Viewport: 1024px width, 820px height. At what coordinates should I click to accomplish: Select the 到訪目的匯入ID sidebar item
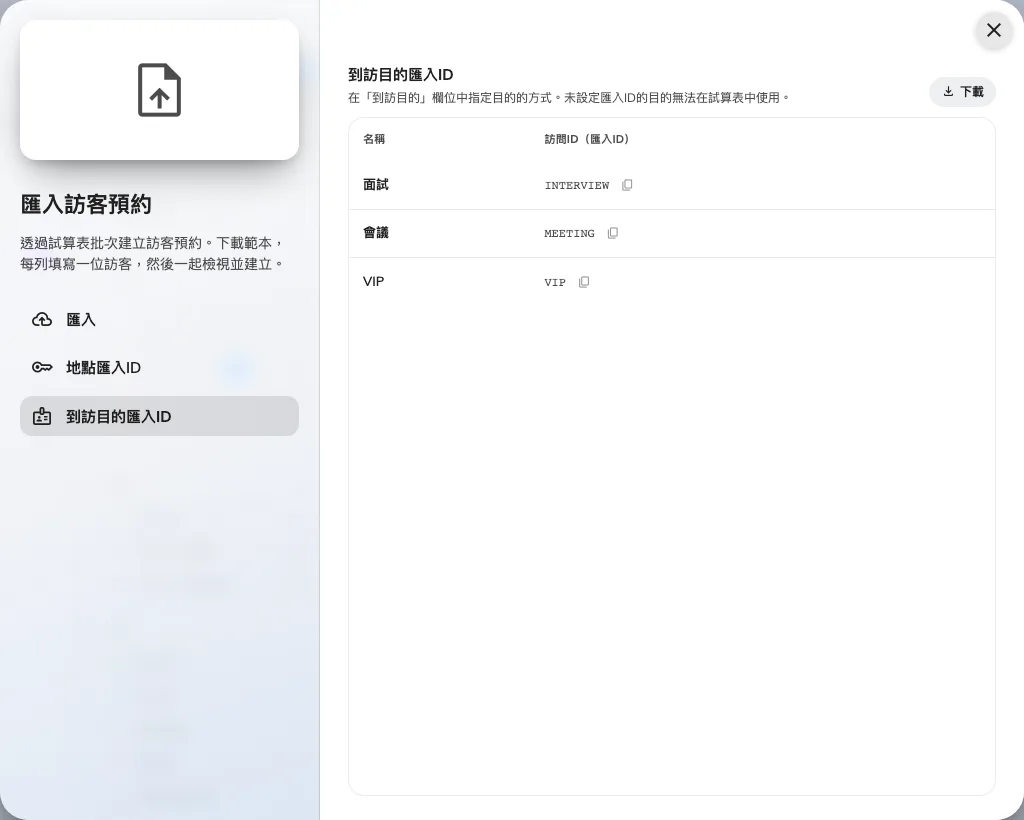point(159,416)
